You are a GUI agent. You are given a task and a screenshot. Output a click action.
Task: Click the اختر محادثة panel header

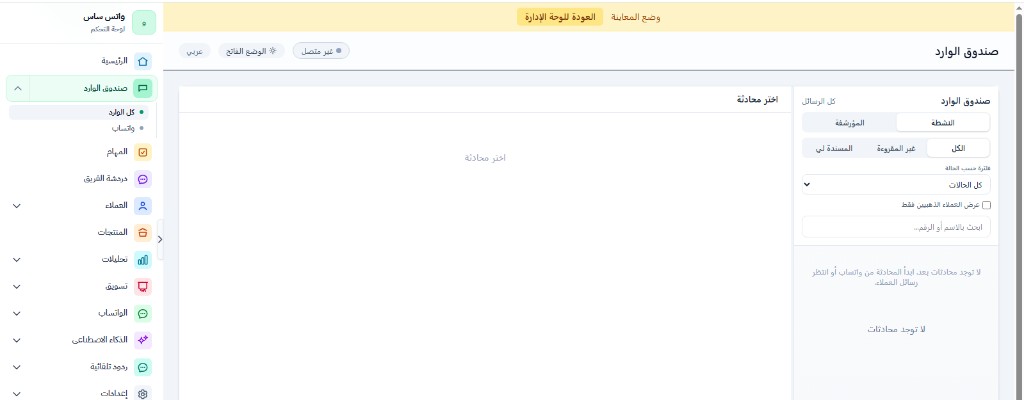pos(757,99)
